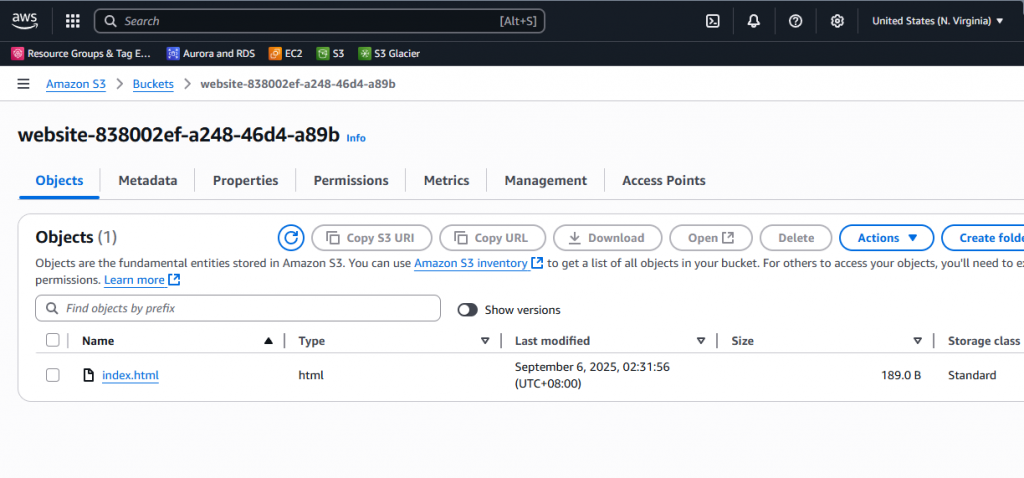Sort by Name column ascending arrow
This screenshot has width=1024, height=478.
tap(268, 341)
